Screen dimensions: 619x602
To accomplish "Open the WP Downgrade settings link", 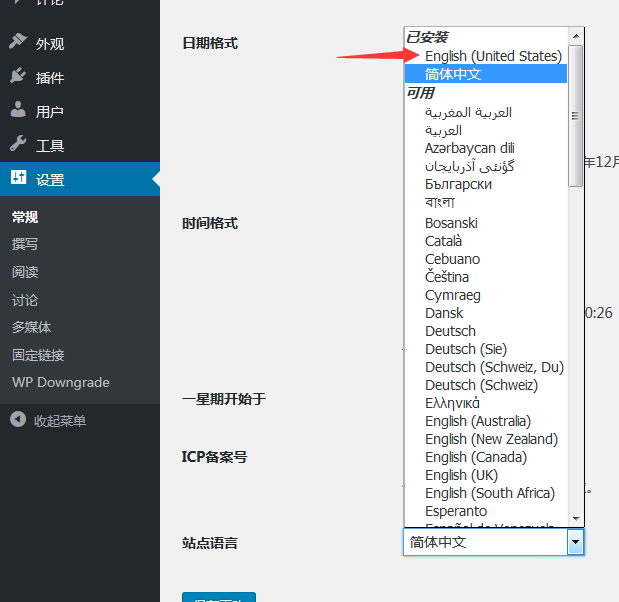I will [x=60, y=382].
